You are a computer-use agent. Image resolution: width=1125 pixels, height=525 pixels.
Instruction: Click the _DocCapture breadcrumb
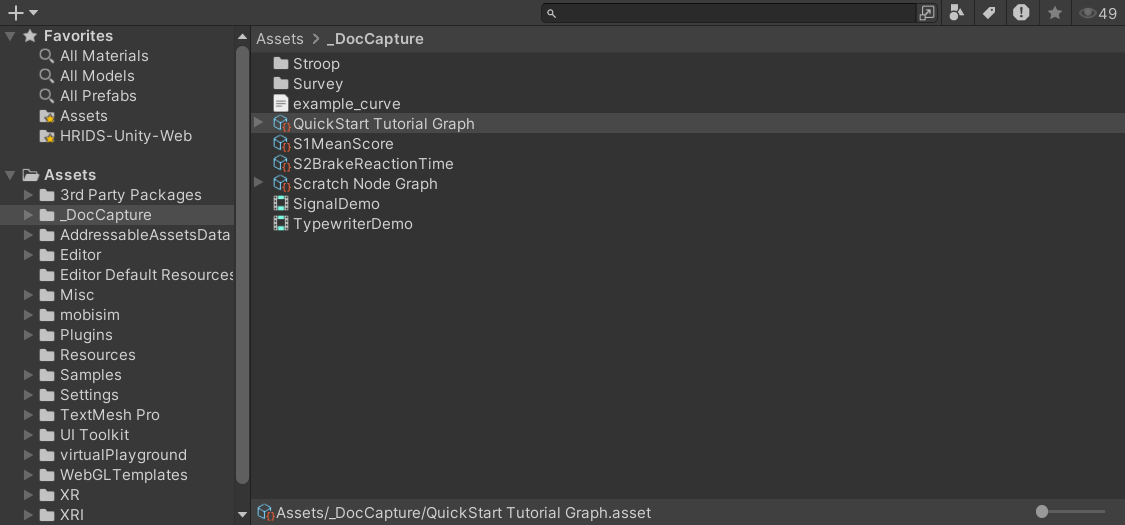pos(375,39)
